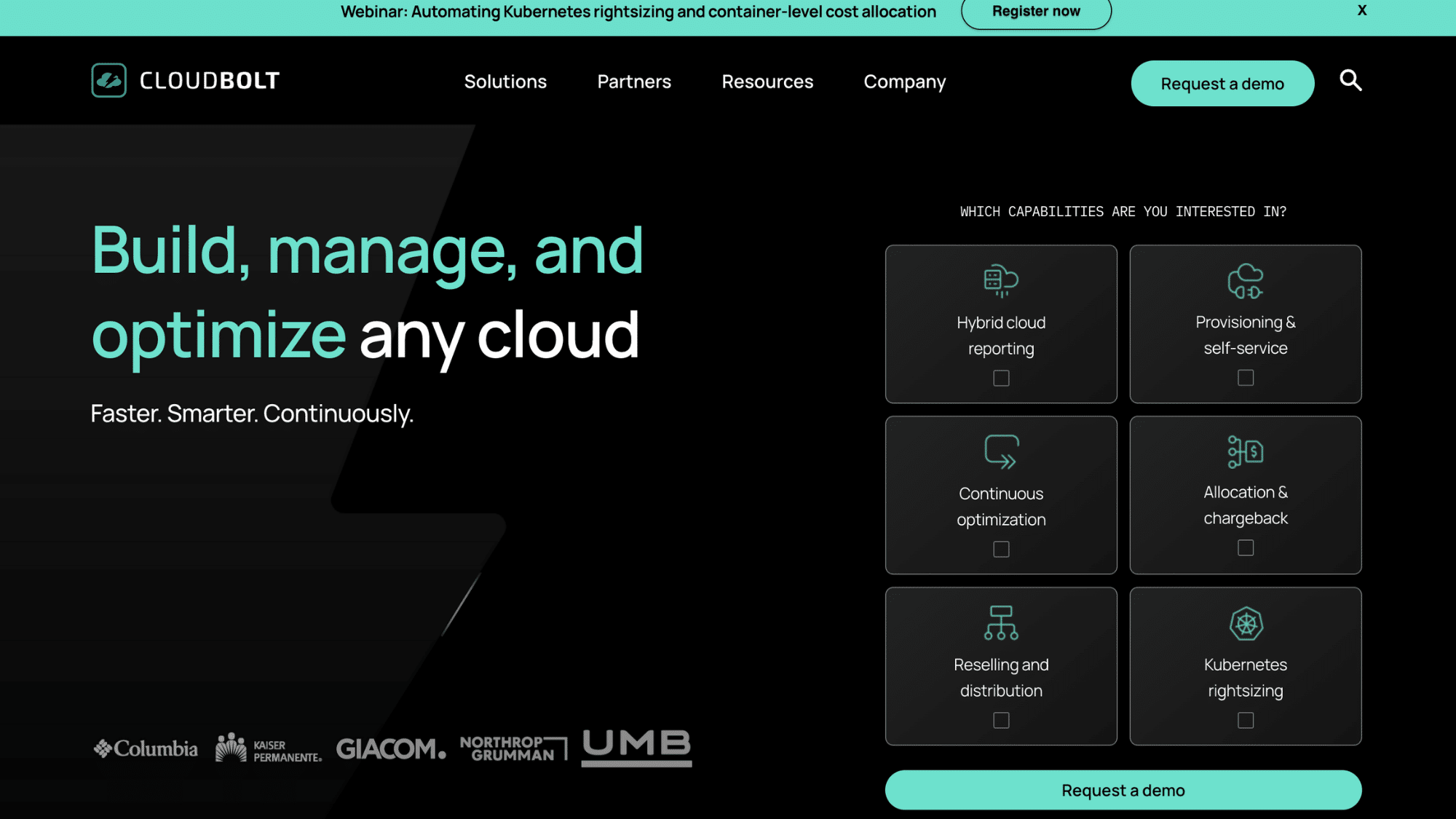Expand the Solutions nav menu
Screen dimensions: 1456x819
(x=505, y=82)
